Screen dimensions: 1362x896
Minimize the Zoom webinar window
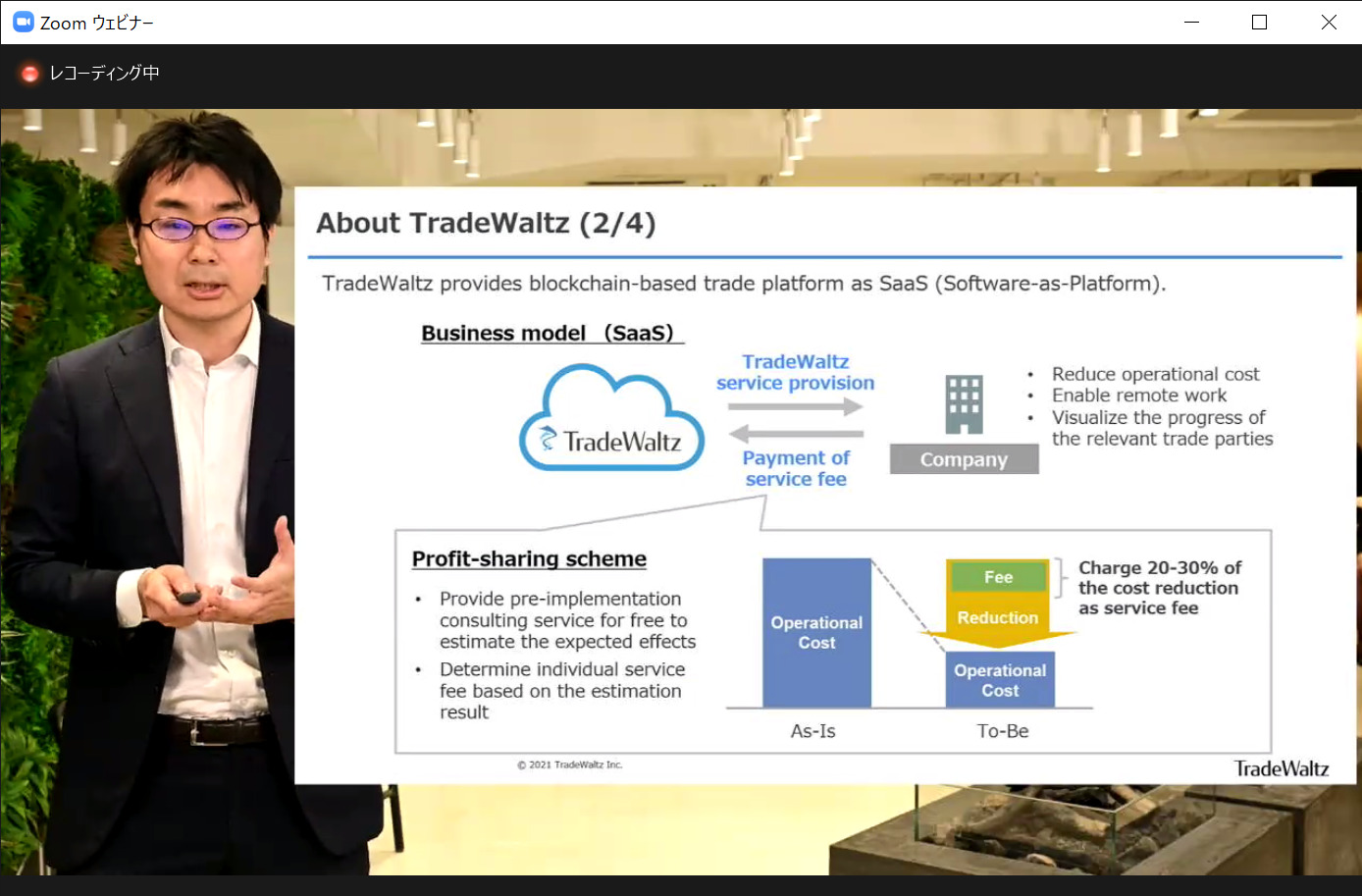pos(1192,22)
